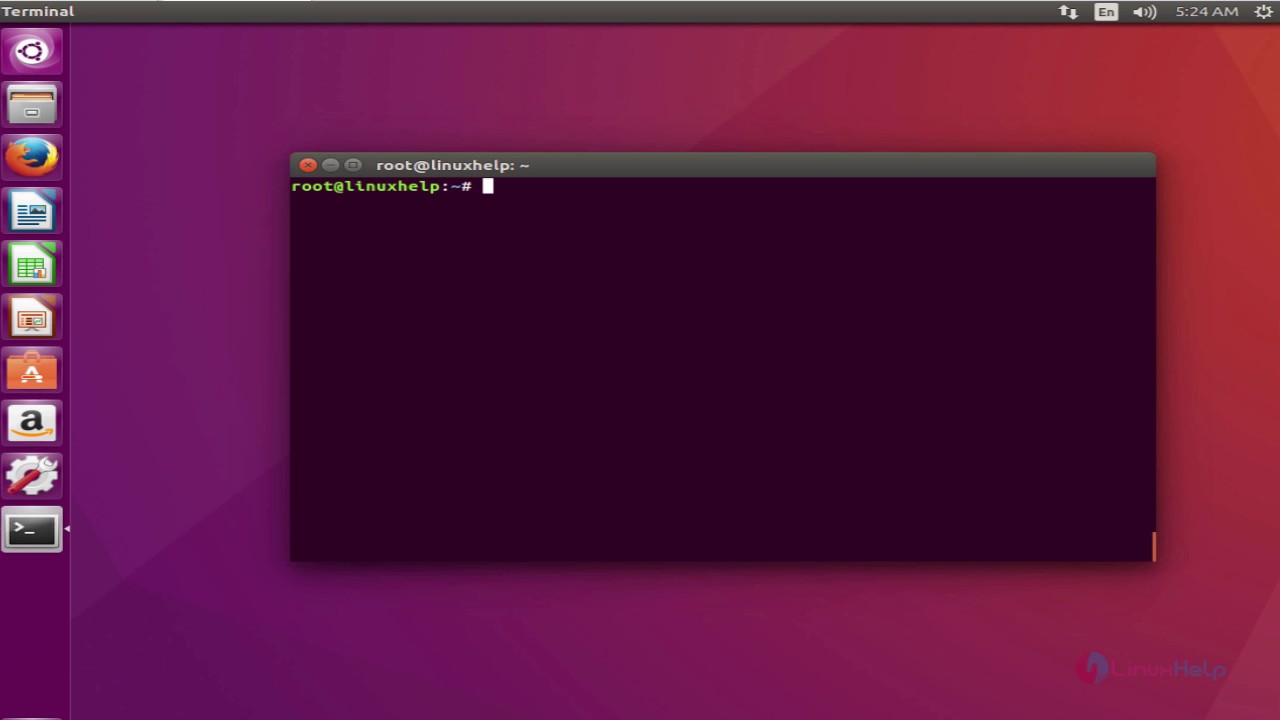Image resolution: width=1280 pixels, height=720 pixels.
Task: Click the root@linuxhelp window title bar
Action: 722,165
